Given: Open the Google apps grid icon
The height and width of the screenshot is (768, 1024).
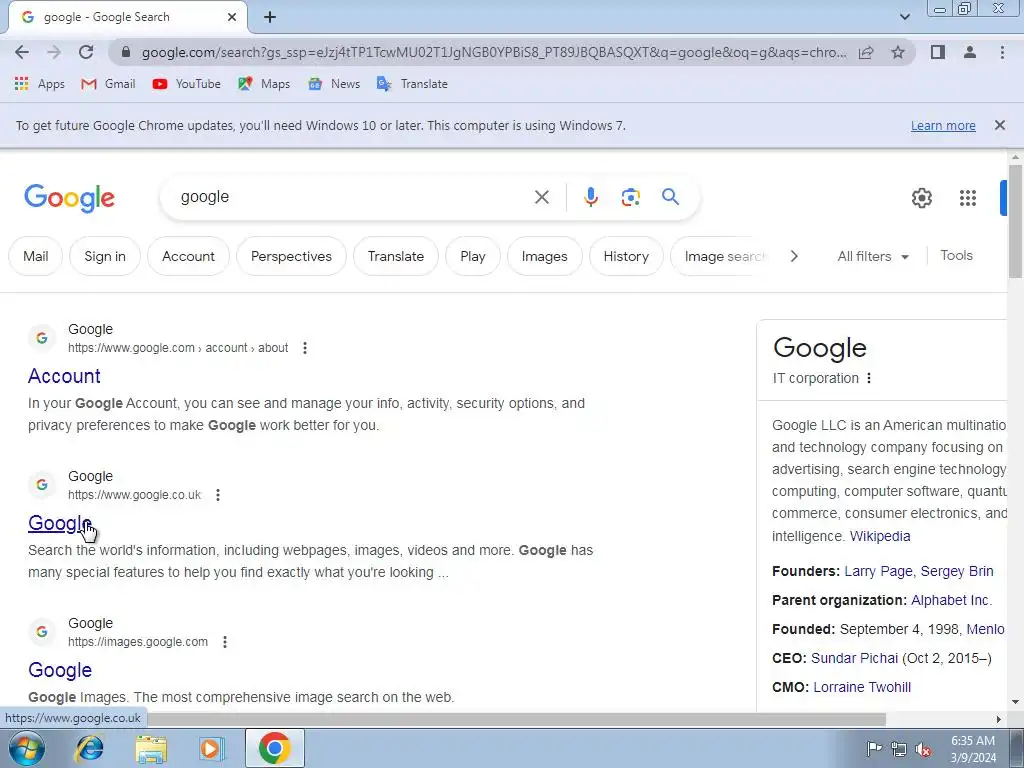Looking at the screenshot, I should point(968,198).
